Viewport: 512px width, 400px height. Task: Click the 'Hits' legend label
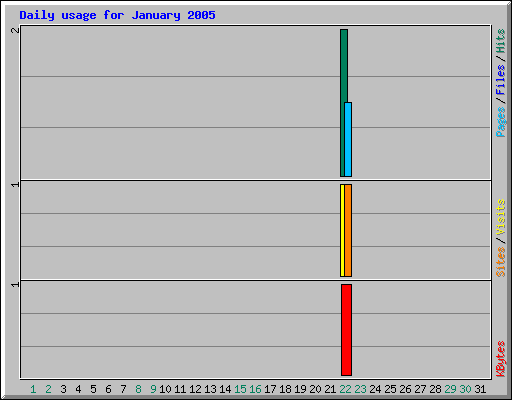500,41
